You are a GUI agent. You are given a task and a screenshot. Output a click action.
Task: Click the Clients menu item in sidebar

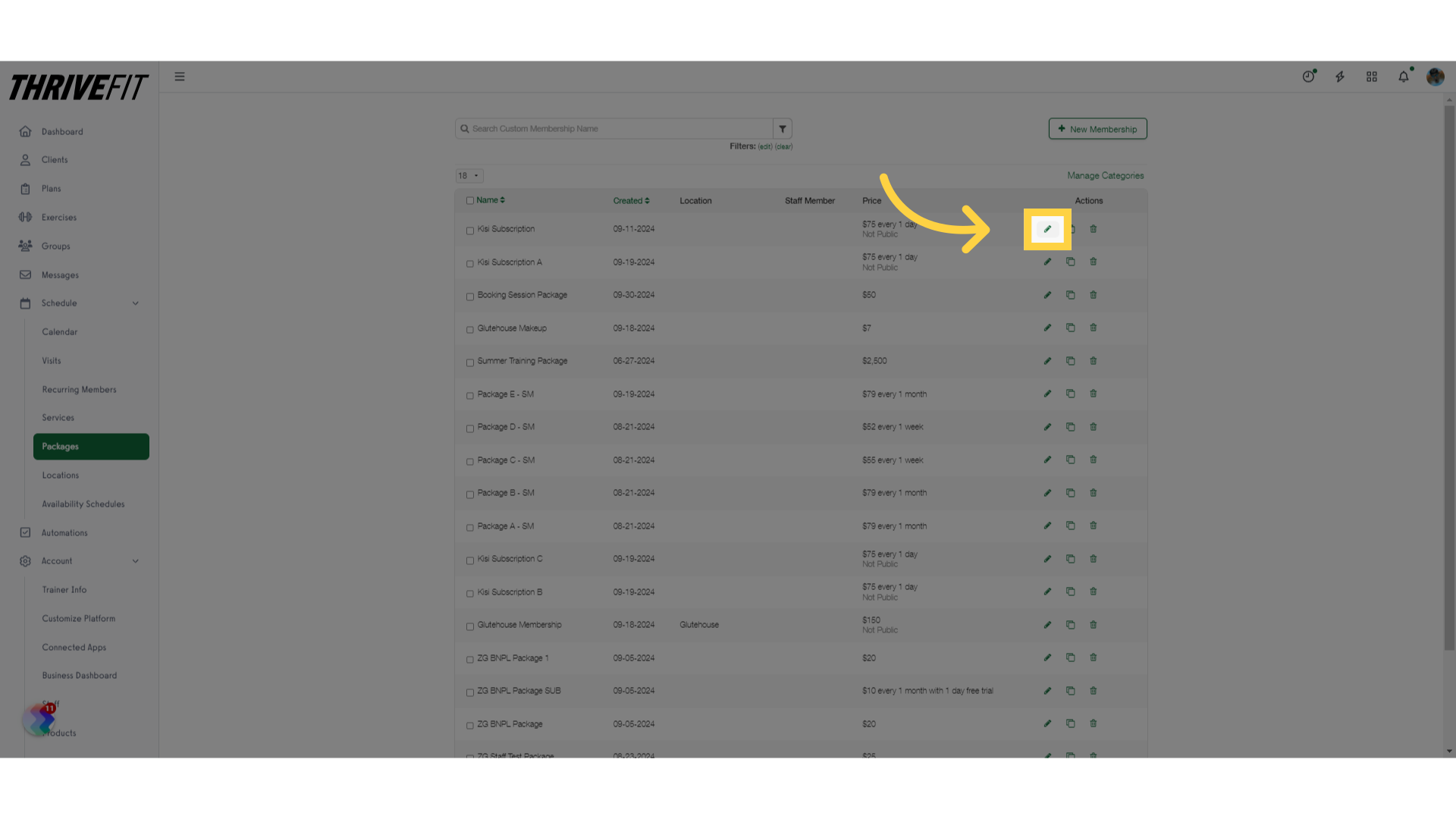click(x=54, y=160)
